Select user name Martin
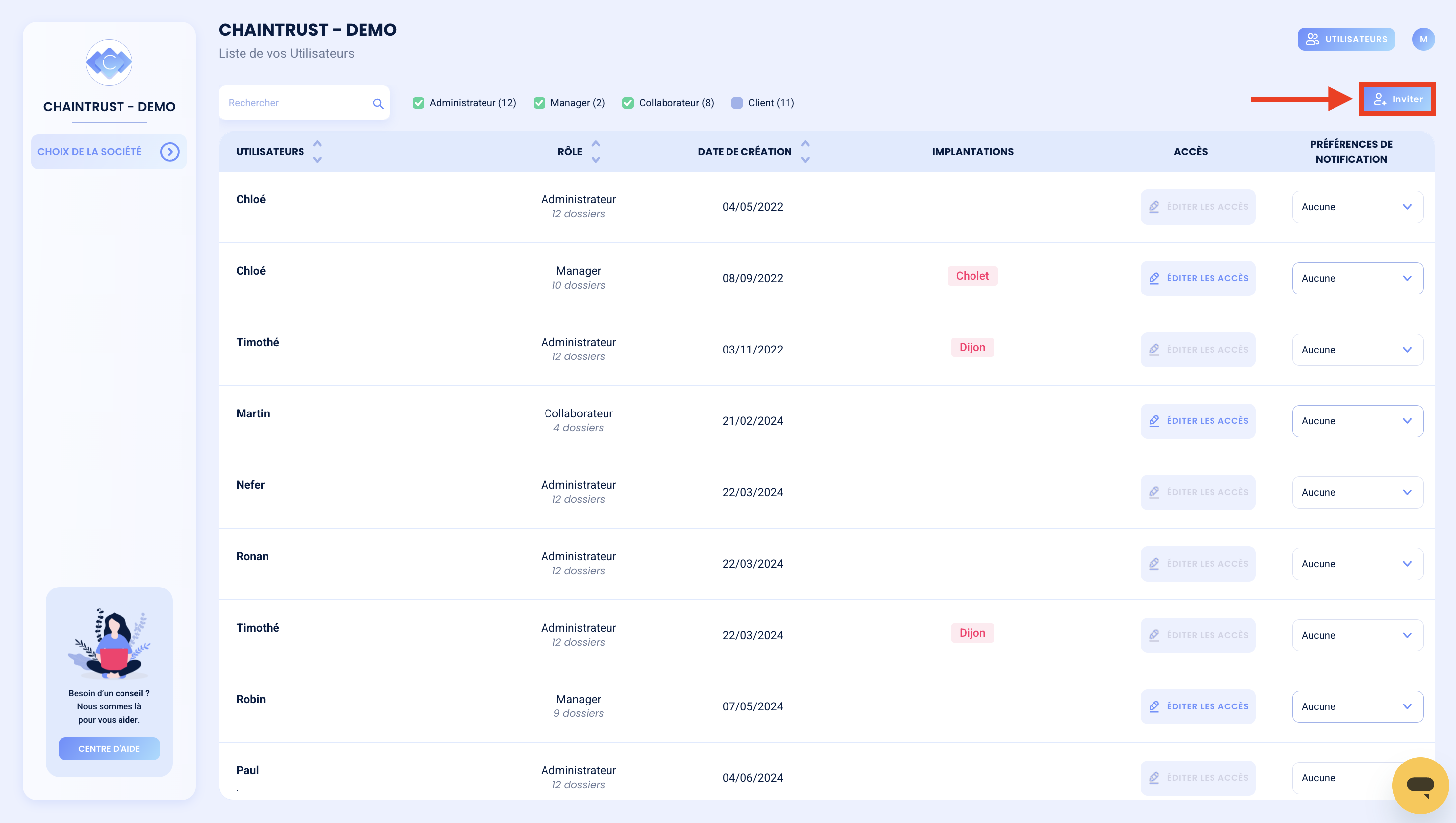The height and width of the screenshot is (823, 1456). 253,413
